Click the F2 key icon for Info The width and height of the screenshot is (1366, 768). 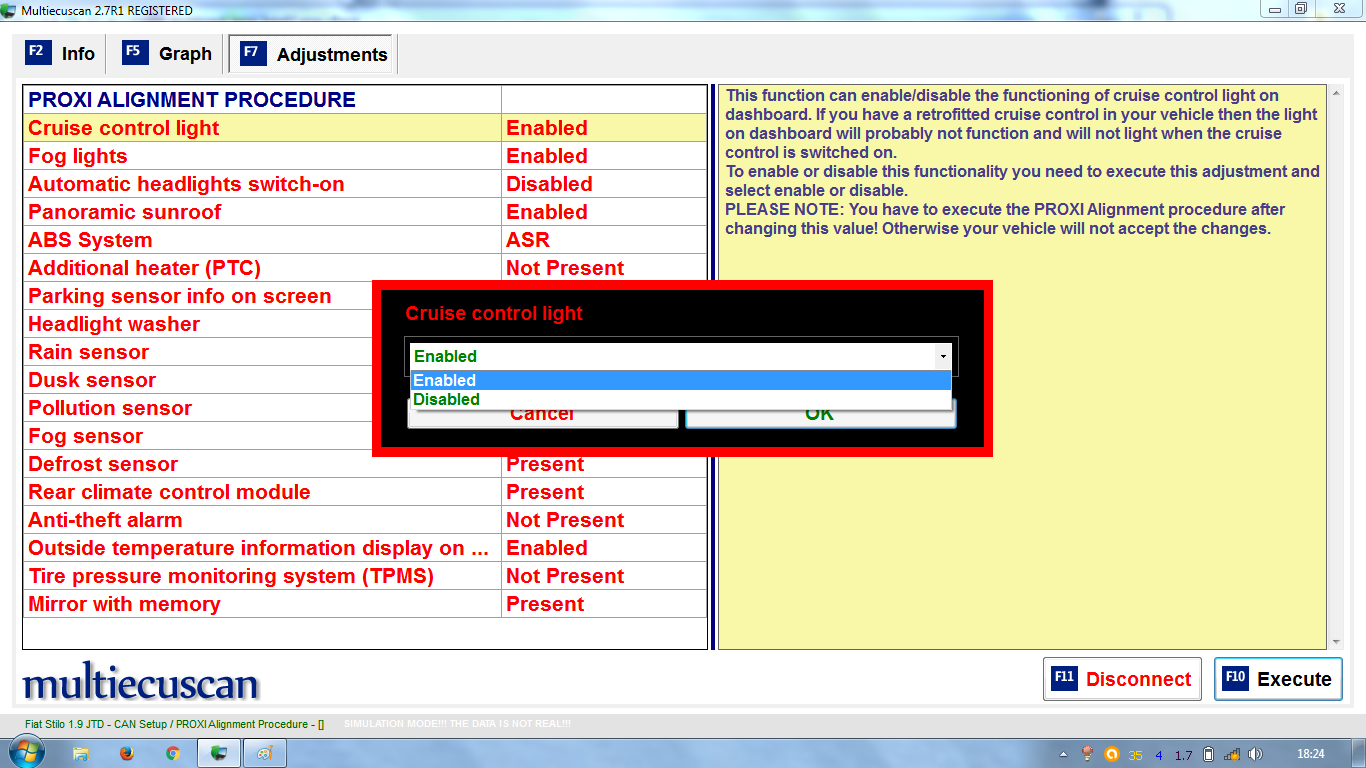tap(37, 52)
